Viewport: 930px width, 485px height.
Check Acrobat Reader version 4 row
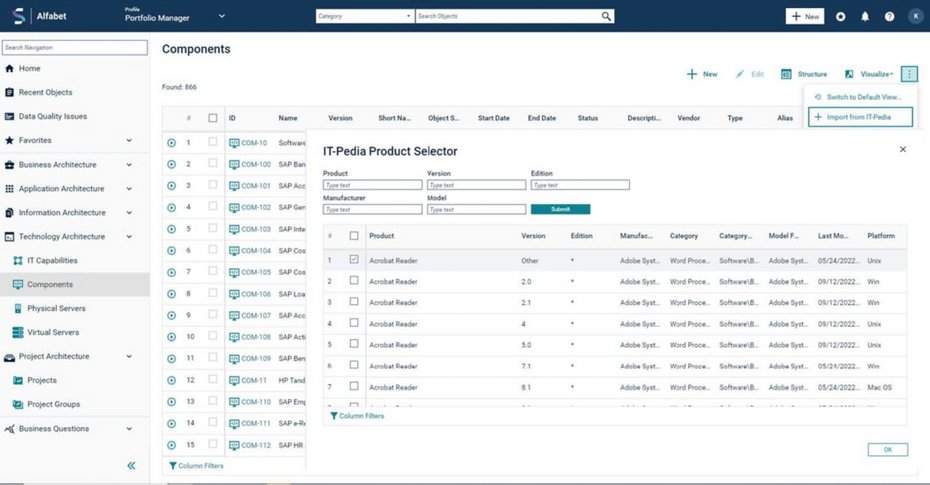(354, 323)
